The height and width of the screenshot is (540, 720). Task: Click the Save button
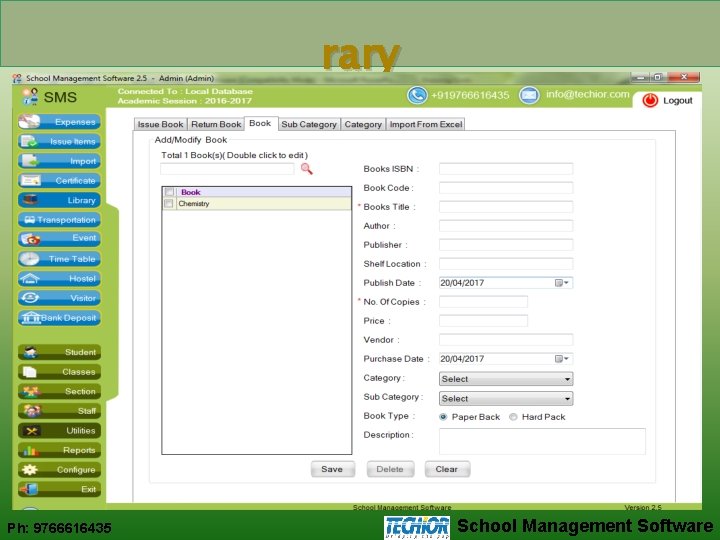tap(332, 469)
